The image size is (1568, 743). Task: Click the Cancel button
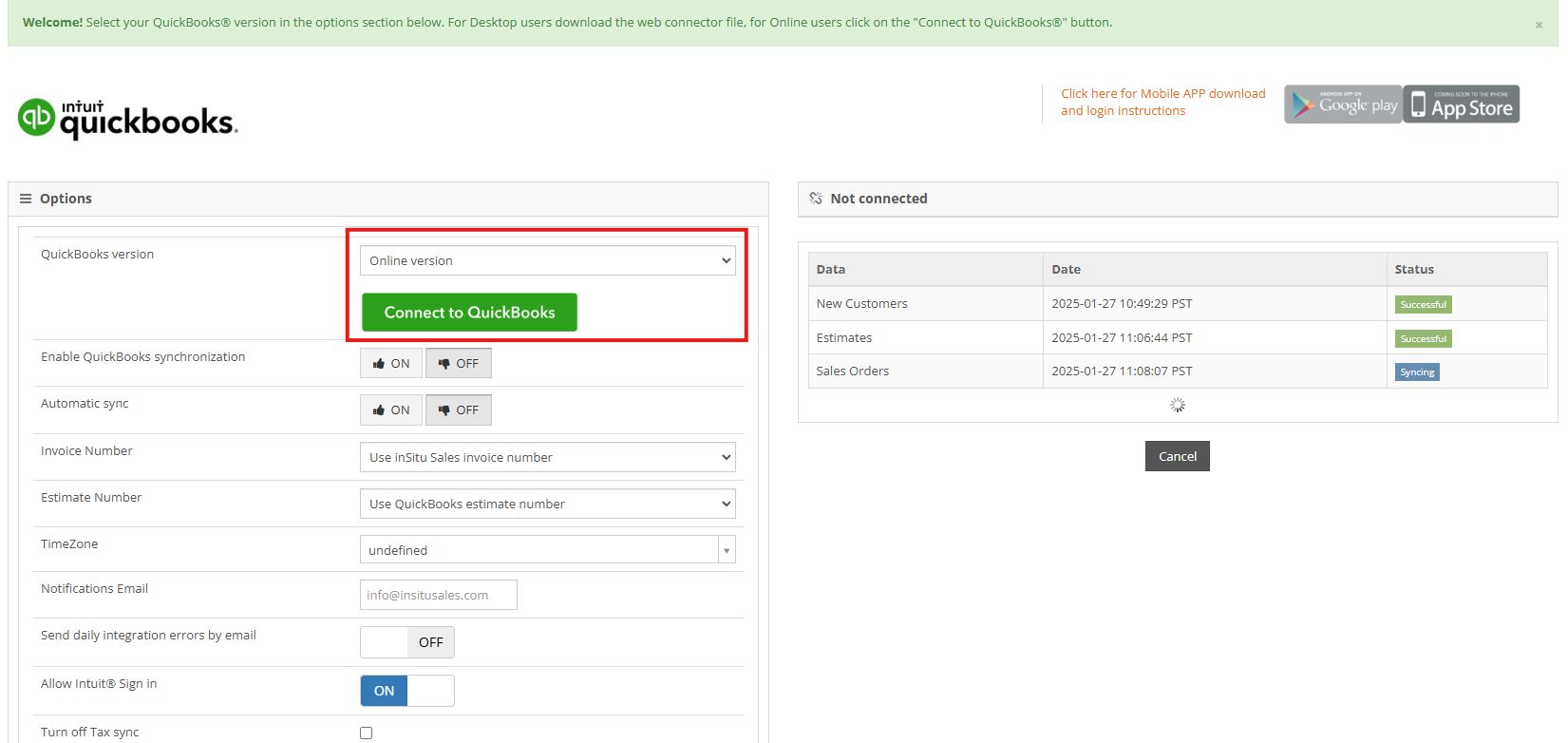(x=1178, y=456)
